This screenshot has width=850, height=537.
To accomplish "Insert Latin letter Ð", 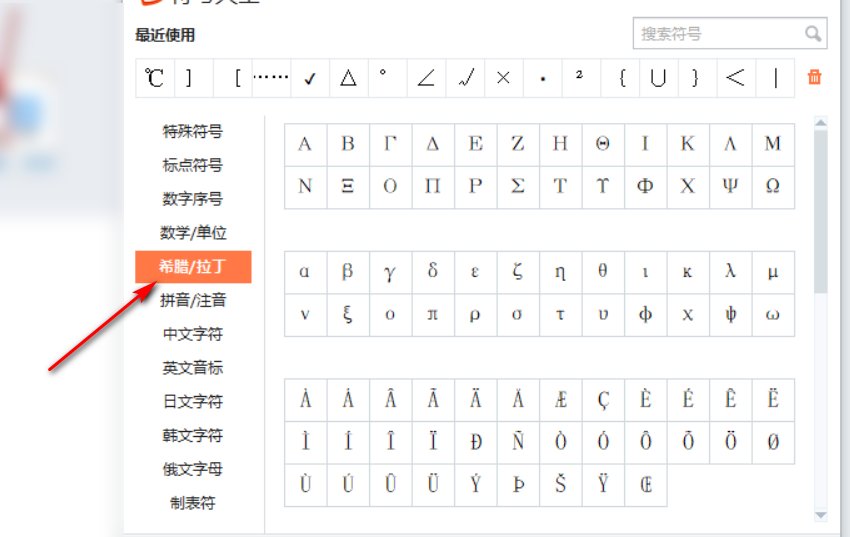I will coord(475,442).
